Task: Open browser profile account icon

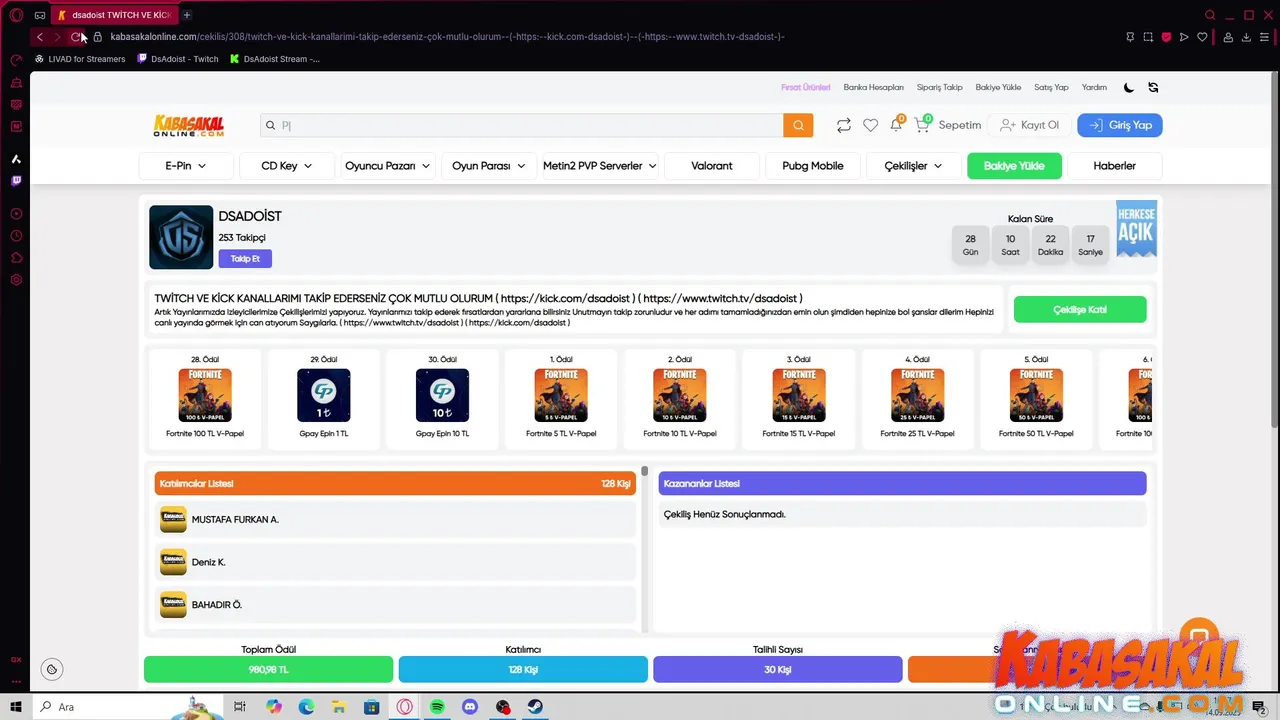Action: coord(1228,37)
